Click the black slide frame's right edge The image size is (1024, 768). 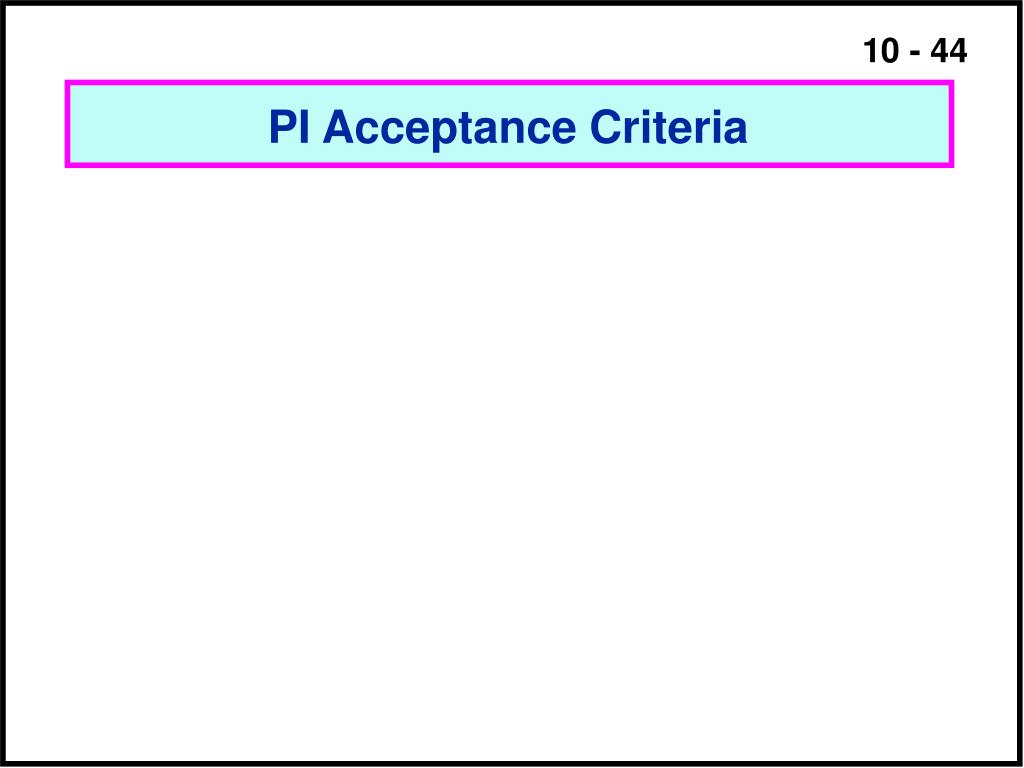(1020, 384)
